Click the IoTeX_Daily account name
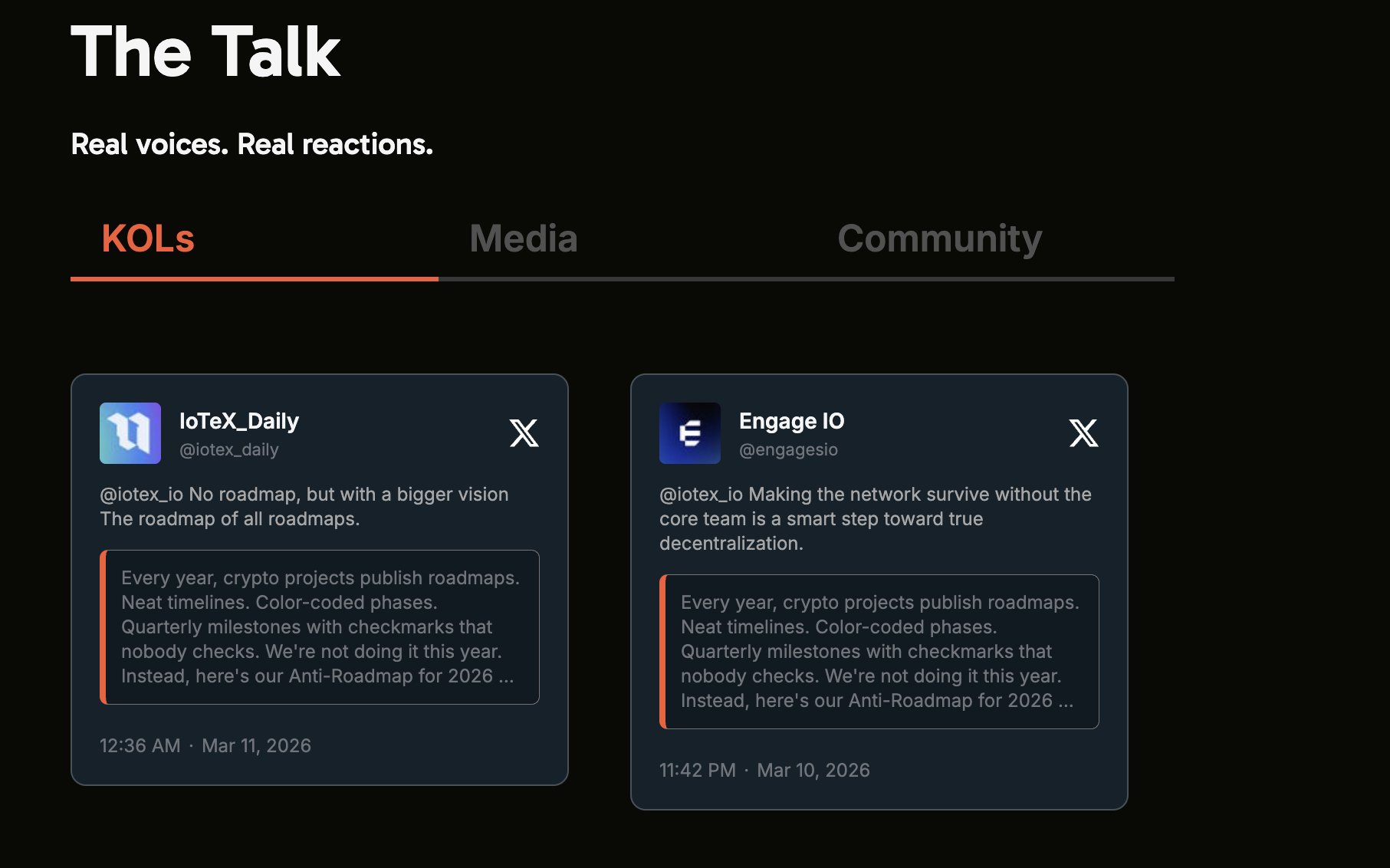1390x868 pixels. pos(239,421)
